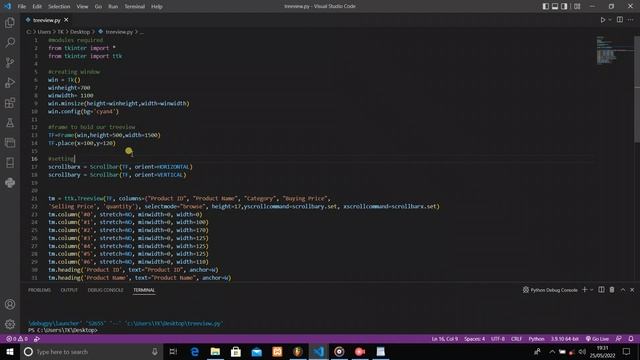Change the Spaces: 4 indentation setting
Screen dimensions: 640x360
(x=474, y=339)
